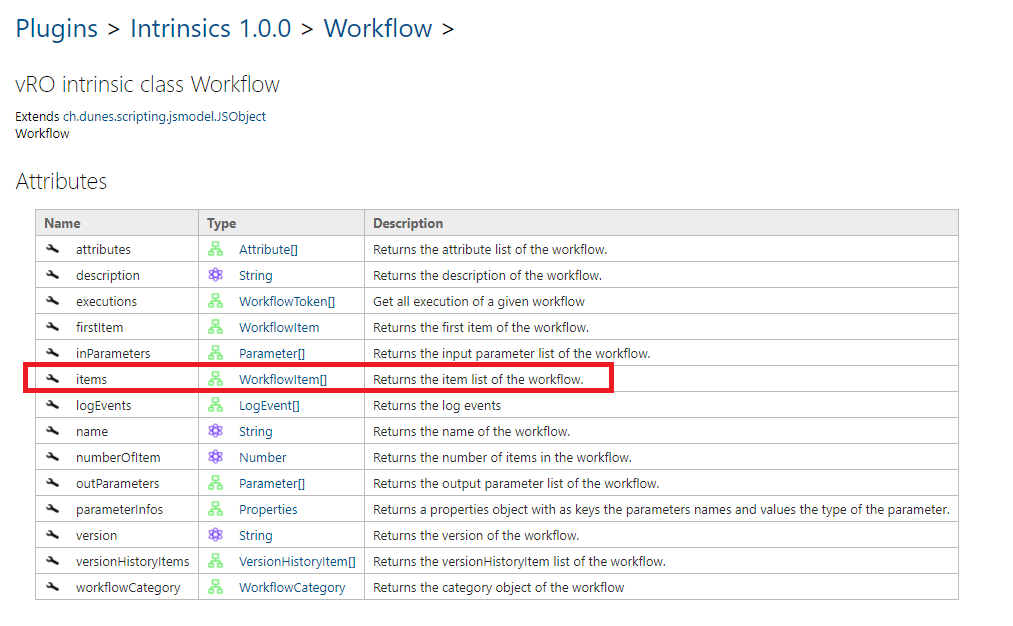Select the 'workflowCategory' attribute name
The image size is (1013, 626).
coord(128,587)
